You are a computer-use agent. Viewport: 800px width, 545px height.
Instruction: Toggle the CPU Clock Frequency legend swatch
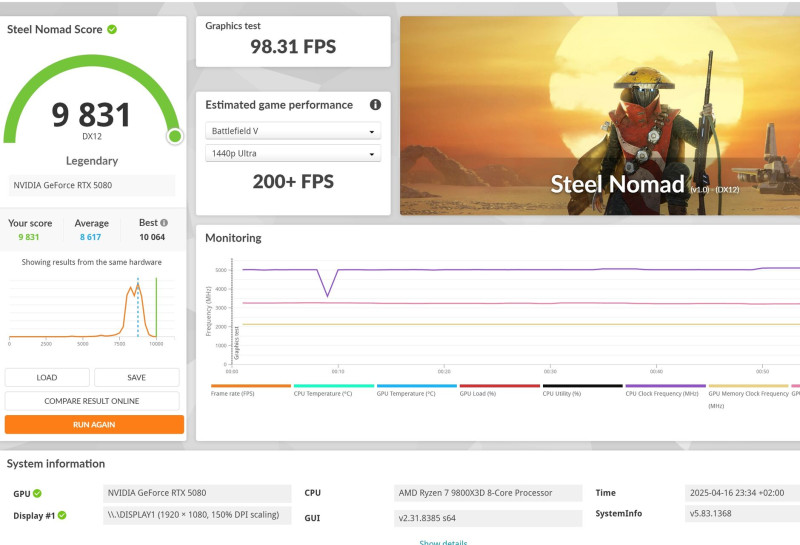click(666, 386)
